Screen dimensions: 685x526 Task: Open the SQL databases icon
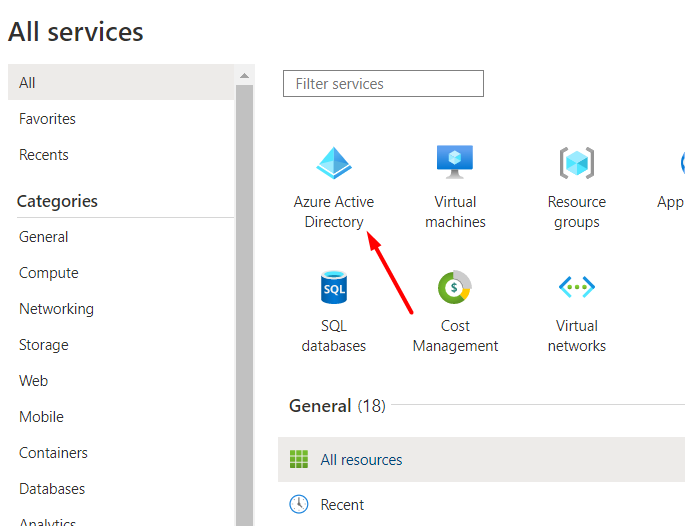coord(334,287)
